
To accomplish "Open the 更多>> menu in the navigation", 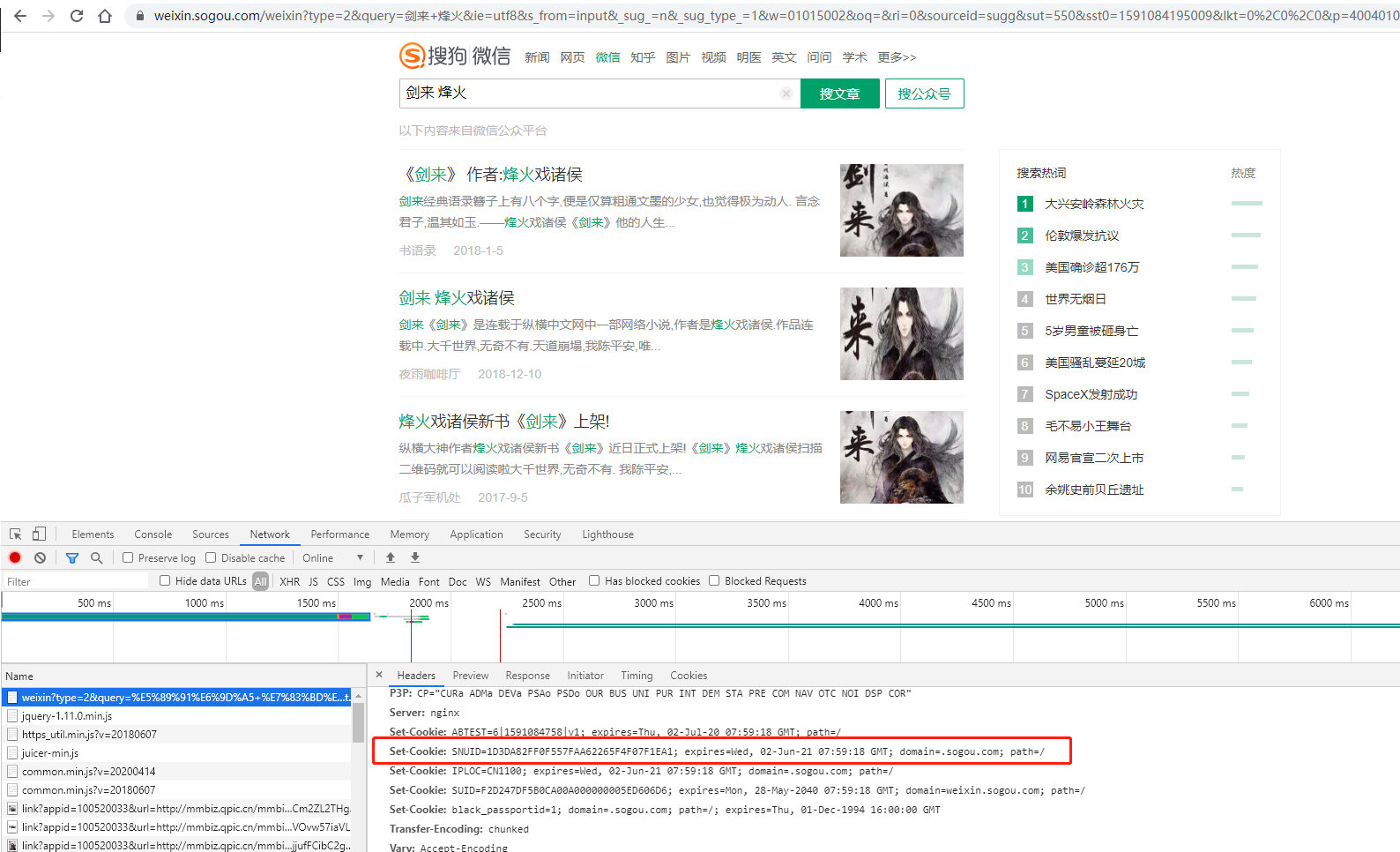I will click(x=897, y=57).
